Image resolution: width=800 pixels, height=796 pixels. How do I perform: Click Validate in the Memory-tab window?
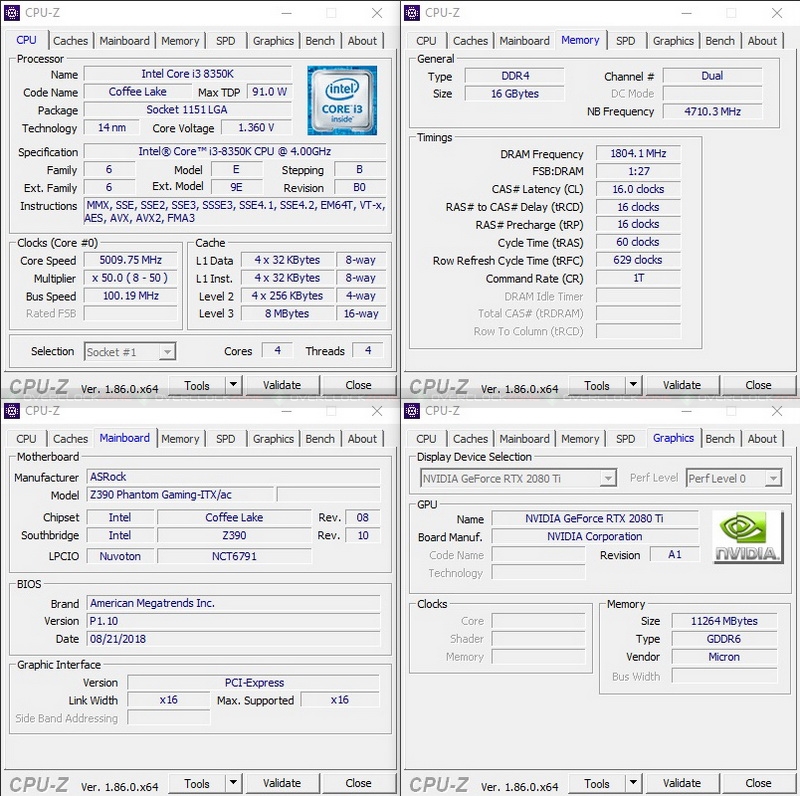pyautogui.click(x=682, y=385)
